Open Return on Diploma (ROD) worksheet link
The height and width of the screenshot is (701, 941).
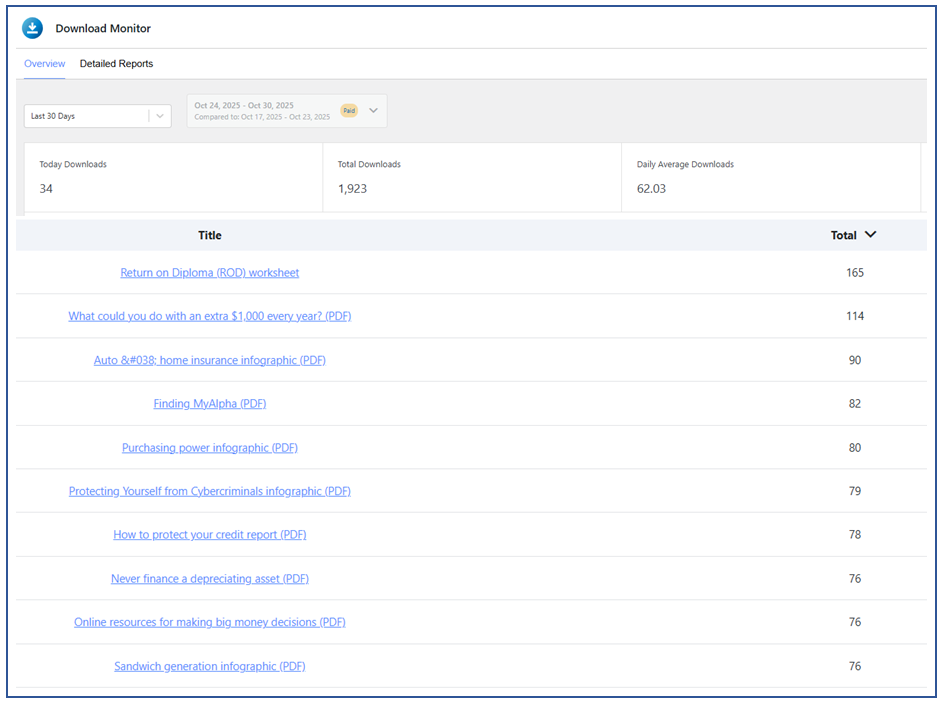click(210, 273)
